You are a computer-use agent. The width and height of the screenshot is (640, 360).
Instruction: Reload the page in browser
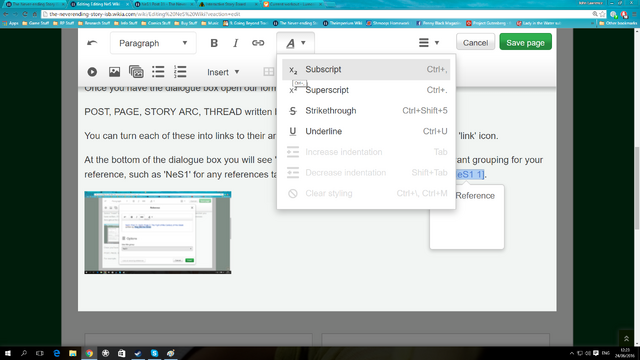click(x=25, y=14)
